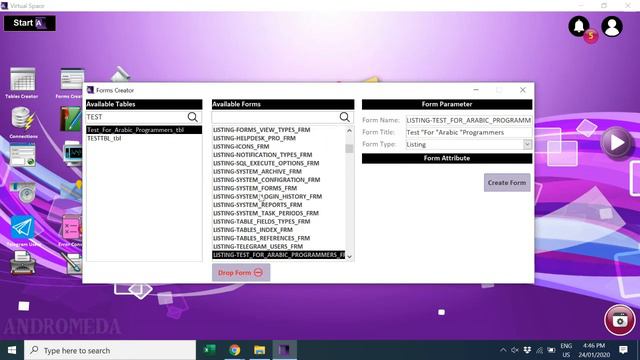Show hidden system tray icons

pyautogui.click(x=503, y=350)
